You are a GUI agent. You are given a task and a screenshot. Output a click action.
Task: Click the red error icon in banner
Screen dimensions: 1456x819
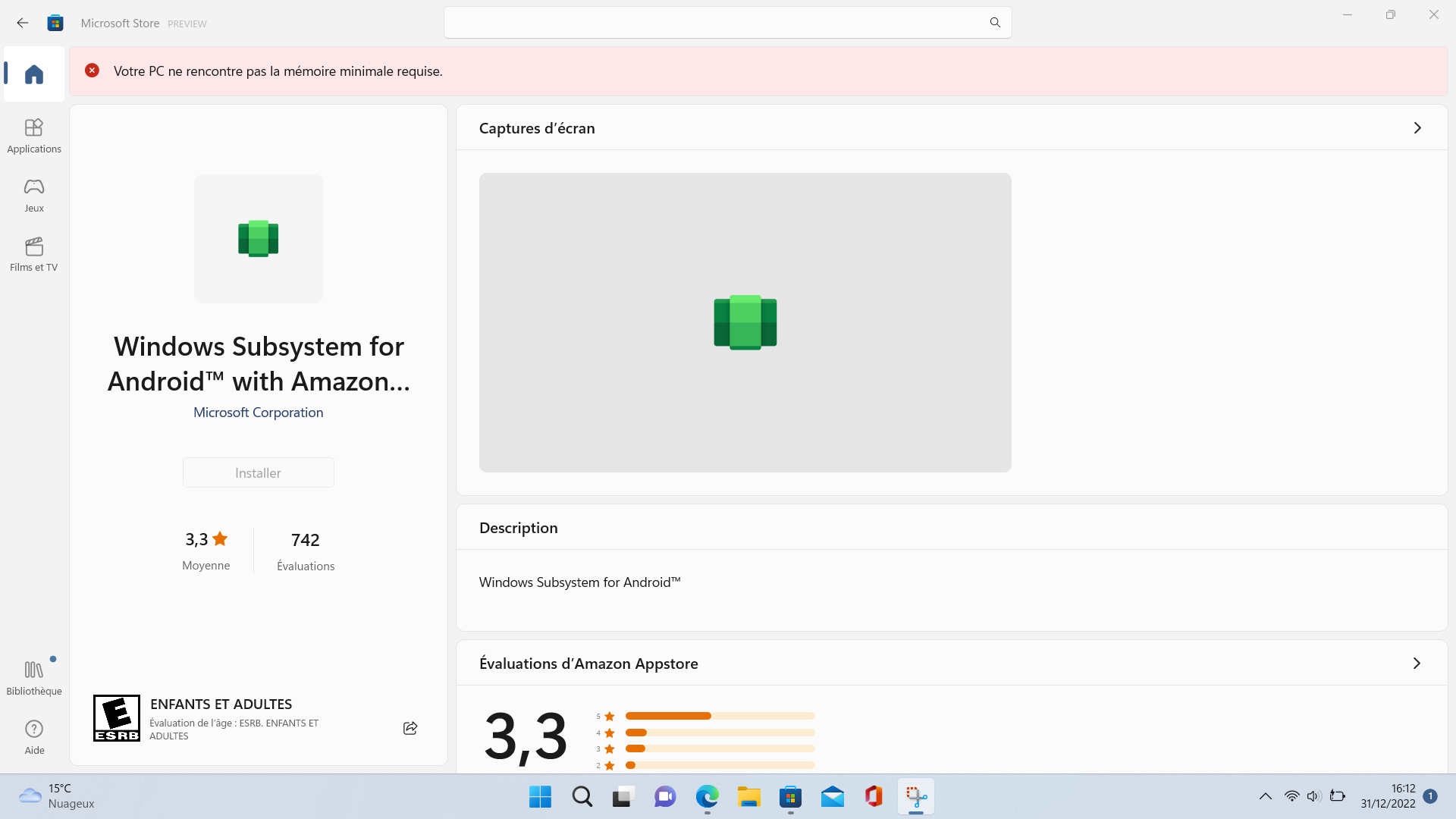coord(92,71)
